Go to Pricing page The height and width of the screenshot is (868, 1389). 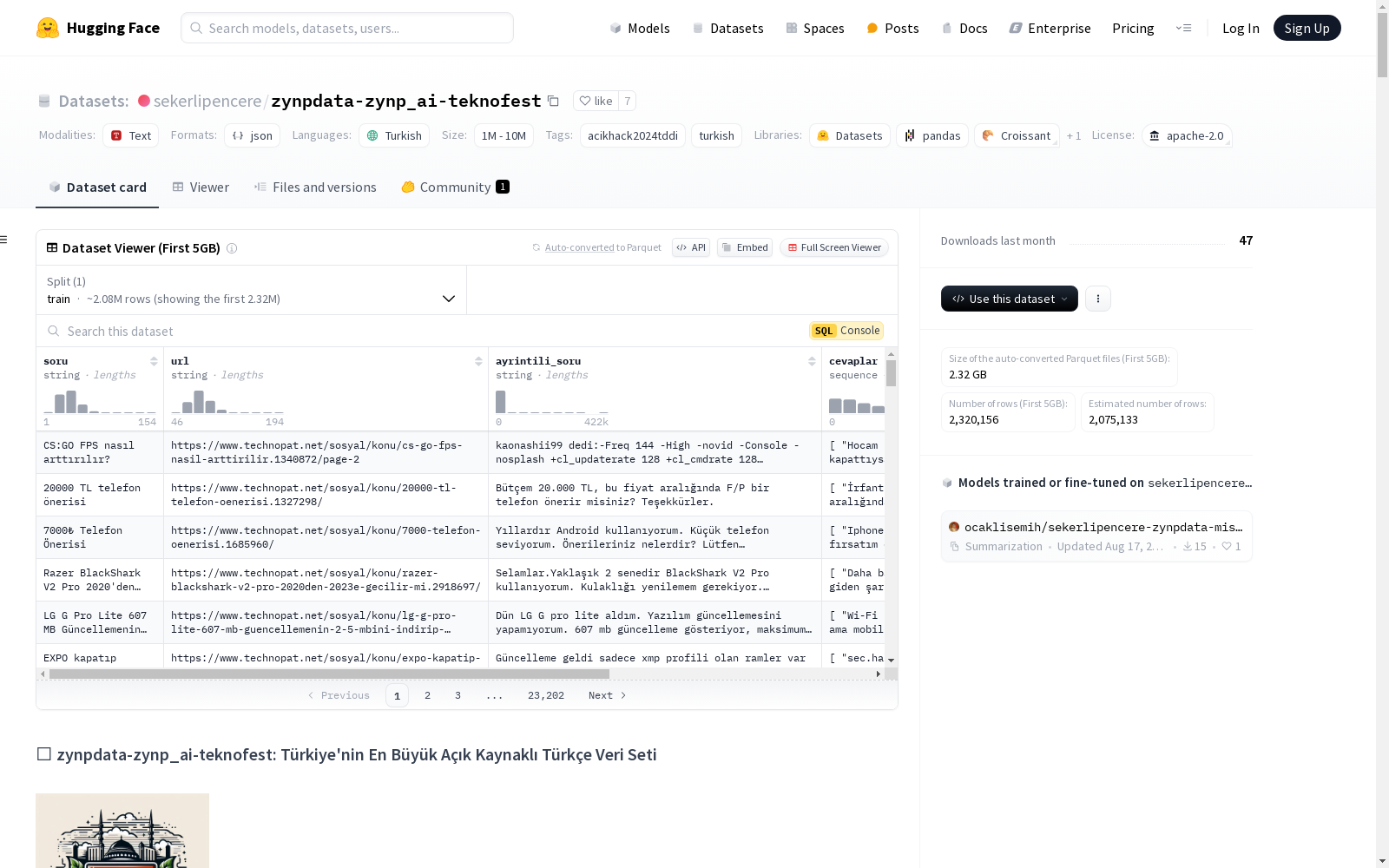click(1133, 28)
